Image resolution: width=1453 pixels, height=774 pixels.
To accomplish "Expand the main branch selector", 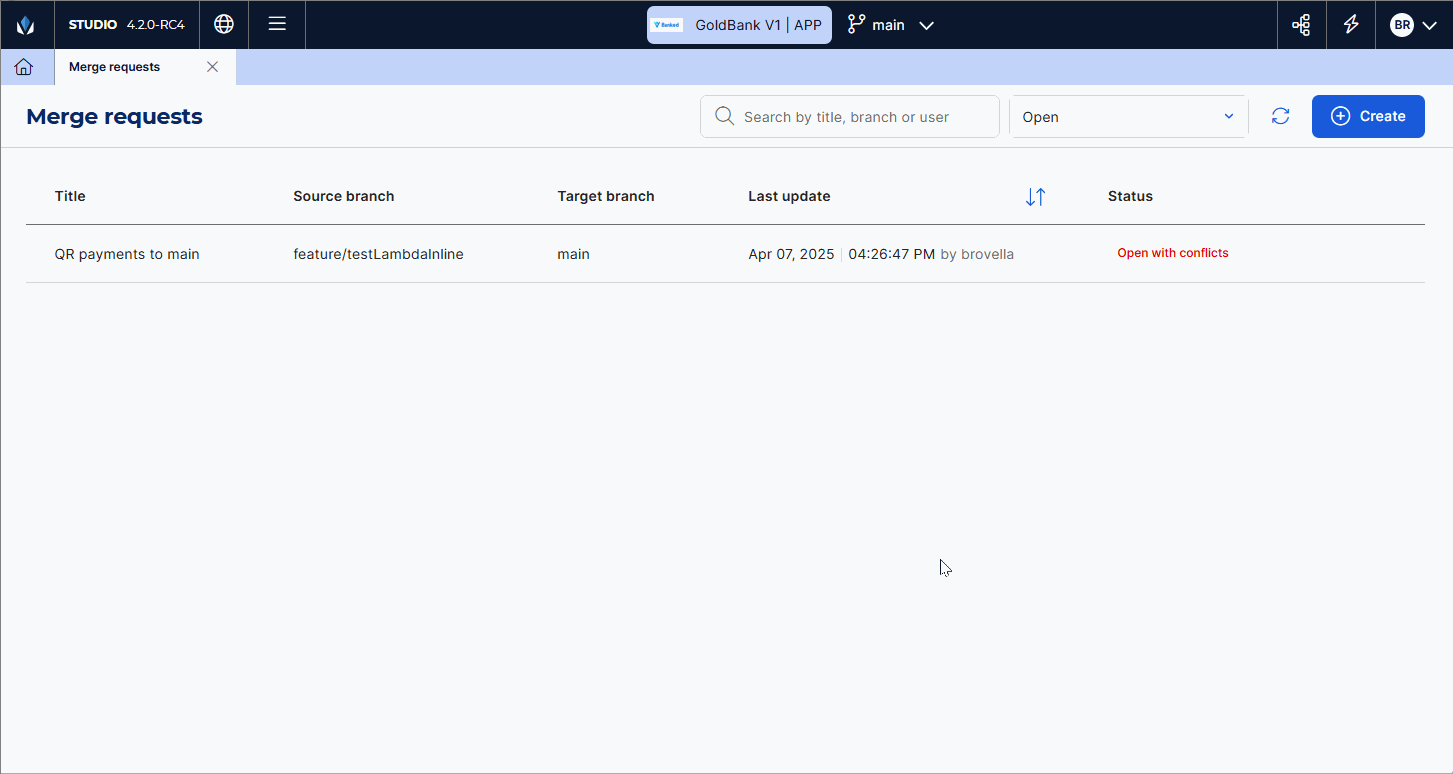I will click(x=891, y=25).
